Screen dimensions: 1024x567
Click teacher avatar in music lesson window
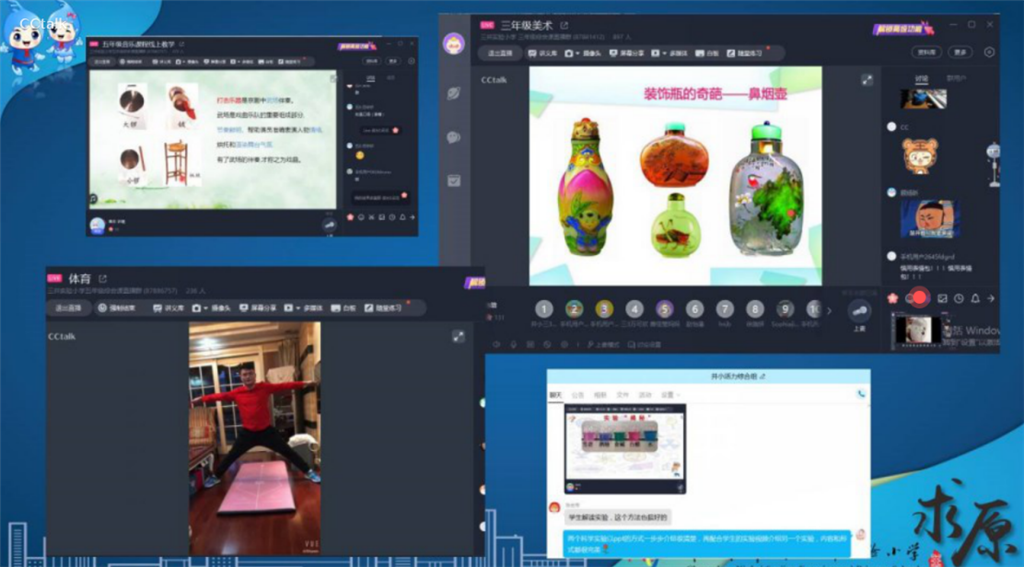click(97, 225)
